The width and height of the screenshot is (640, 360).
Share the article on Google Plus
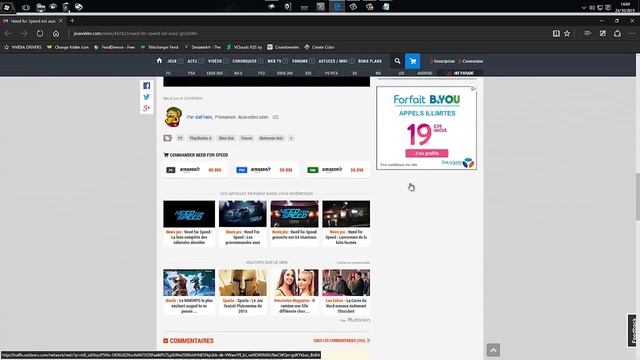coord(147,108)
